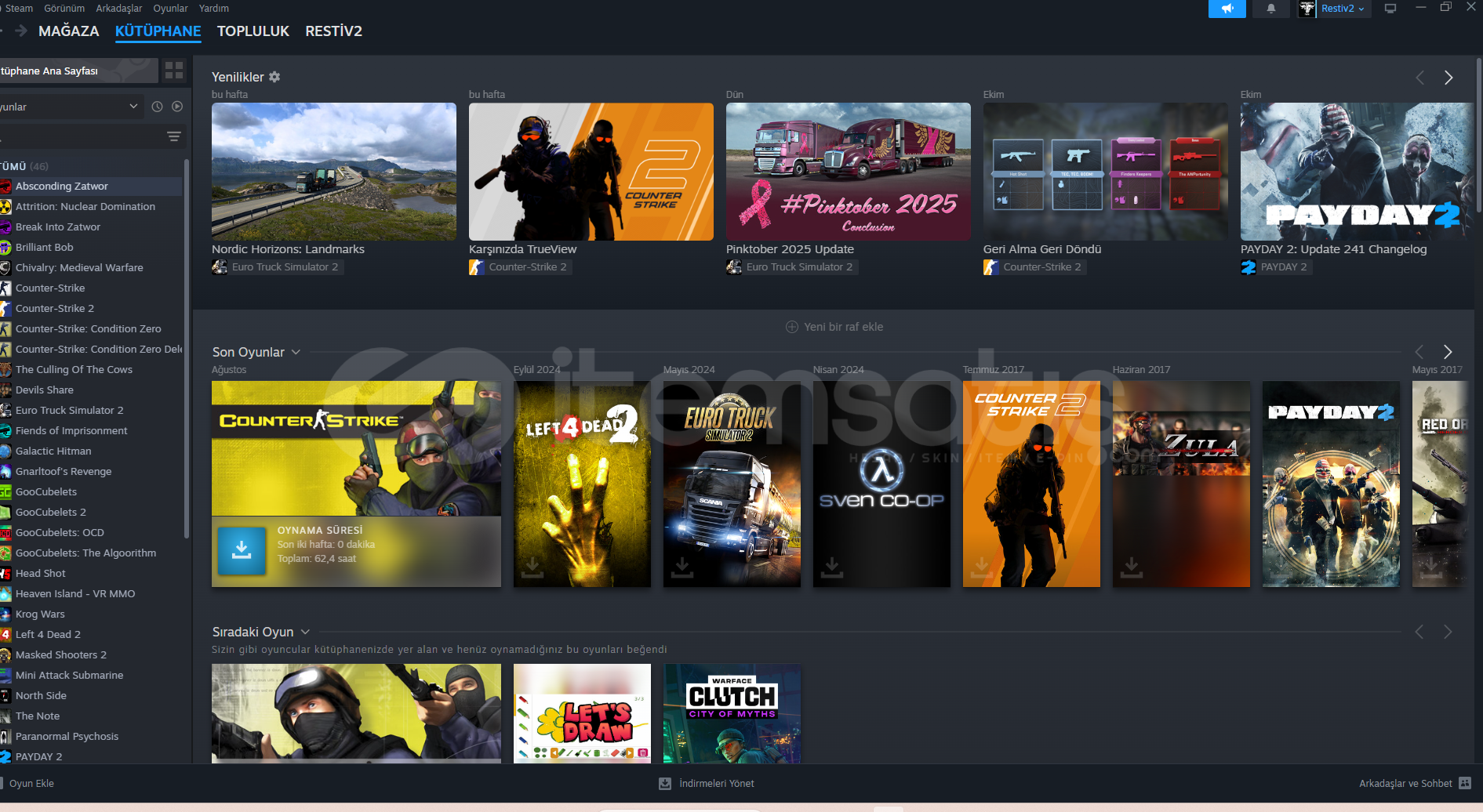
Task: Open the Yenilikler settings gear
Action: [274, 77]
